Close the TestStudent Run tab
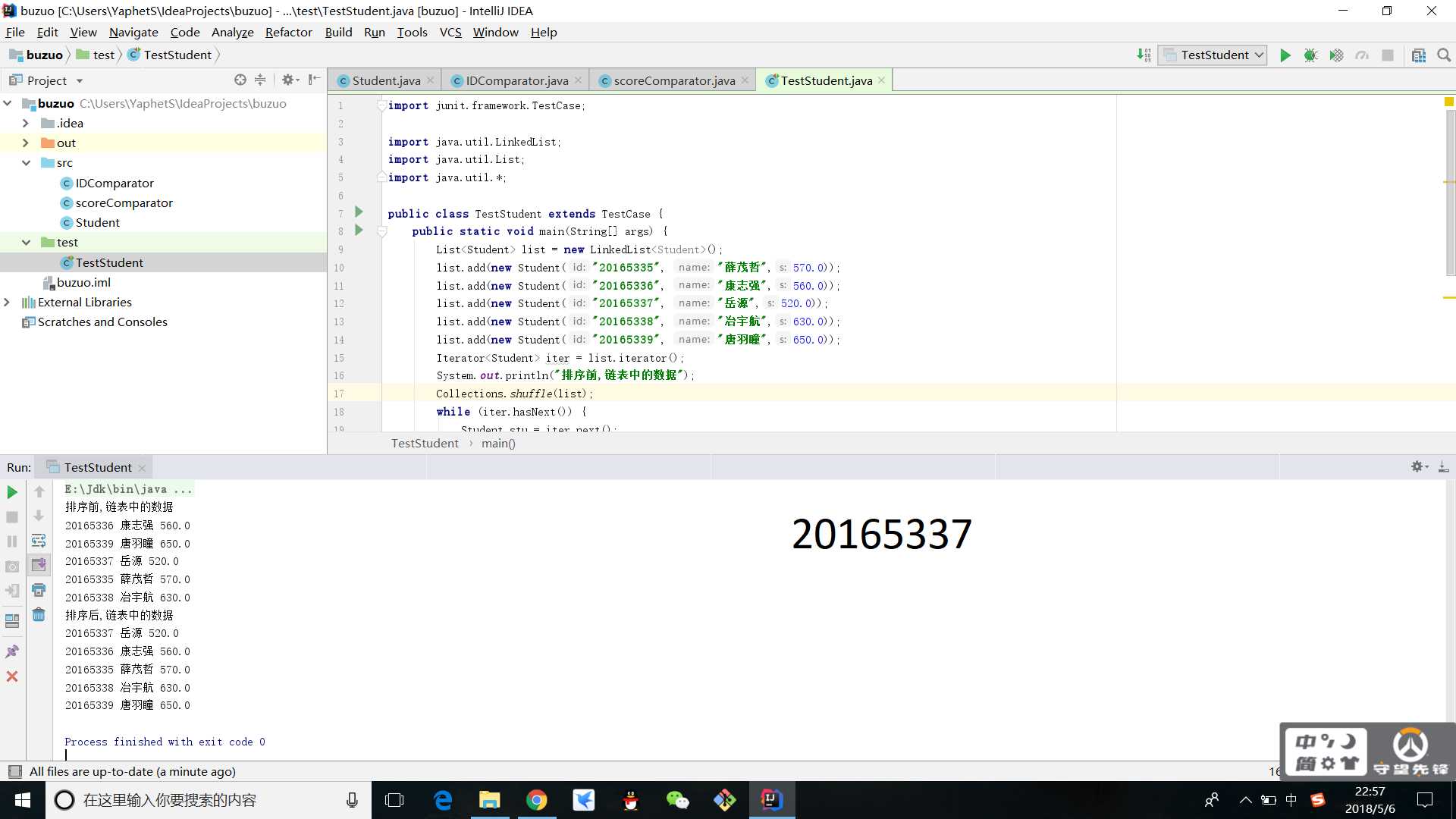 tap(142, 468)
